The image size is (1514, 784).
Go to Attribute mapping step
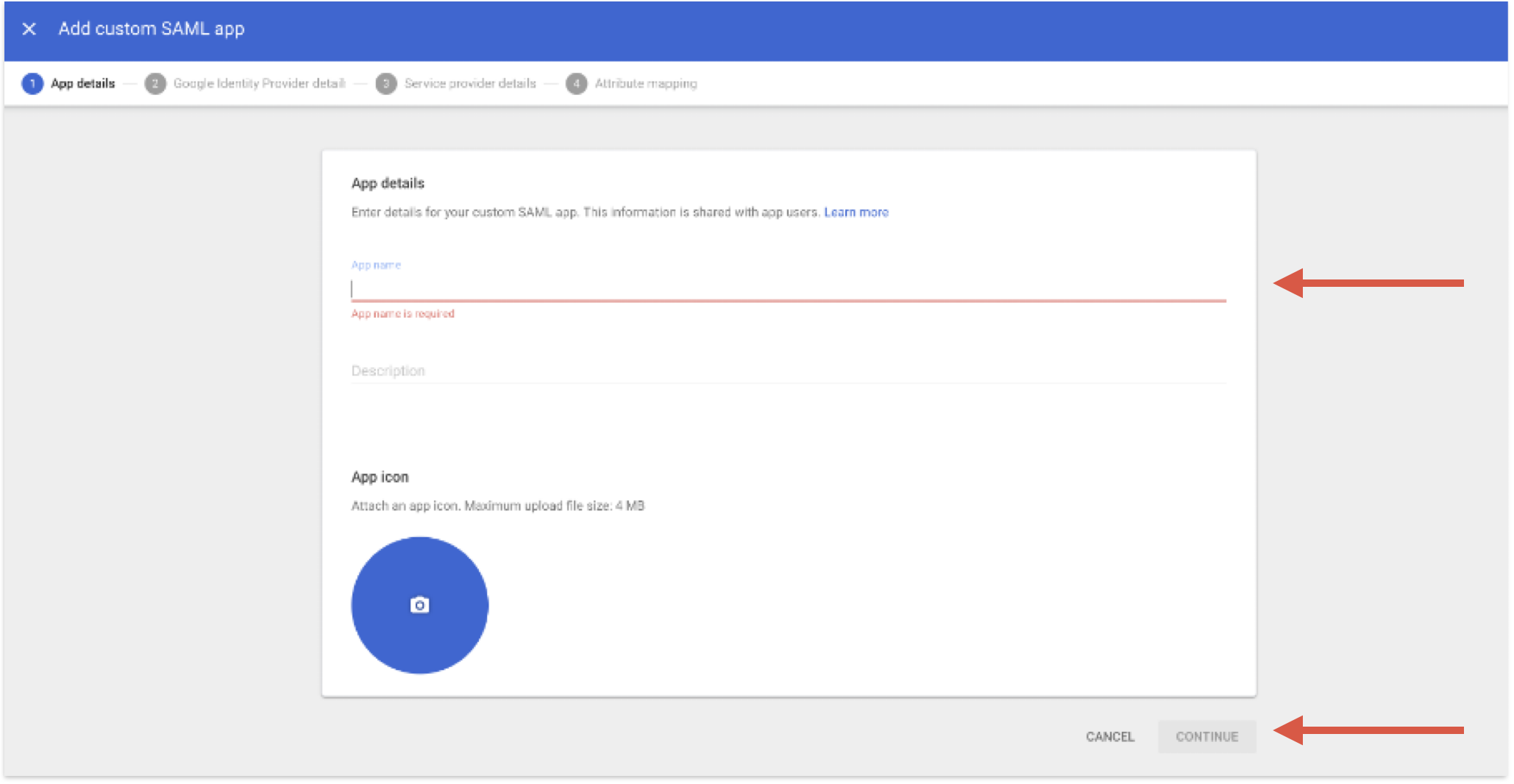pyautogui.click(x=646, y=84)
